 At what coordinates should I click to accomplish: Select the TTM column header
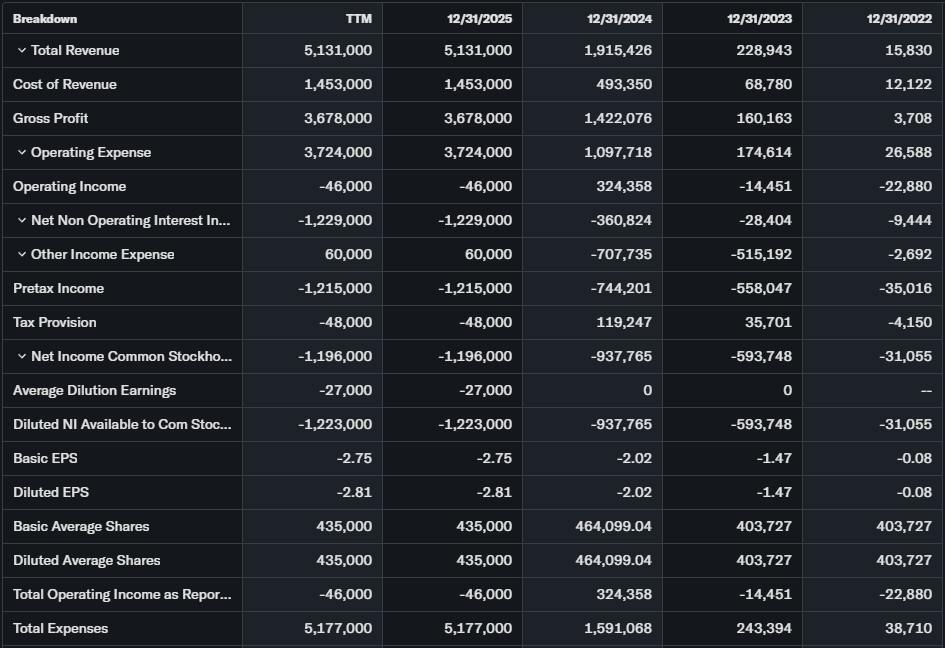[359, 18]
